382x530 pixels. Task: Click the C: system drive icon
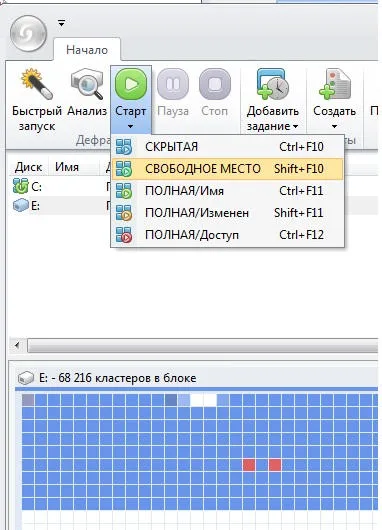coord(20,186)
